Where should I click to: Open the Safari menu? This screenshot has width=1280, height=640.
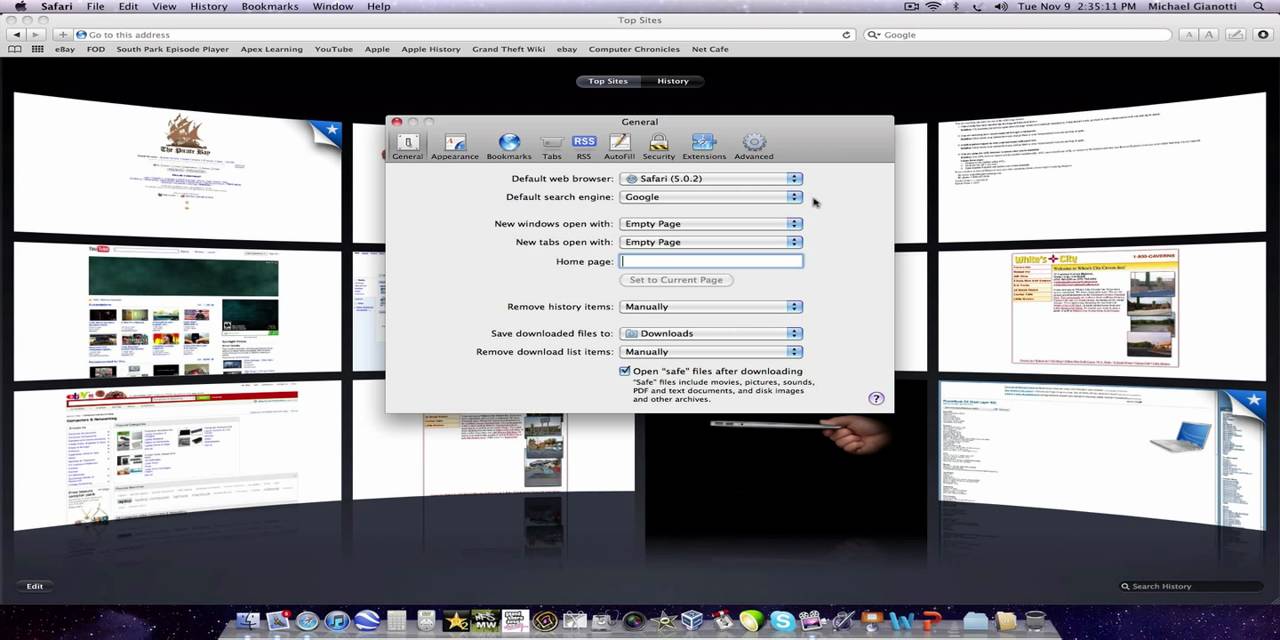coord(56,6)
